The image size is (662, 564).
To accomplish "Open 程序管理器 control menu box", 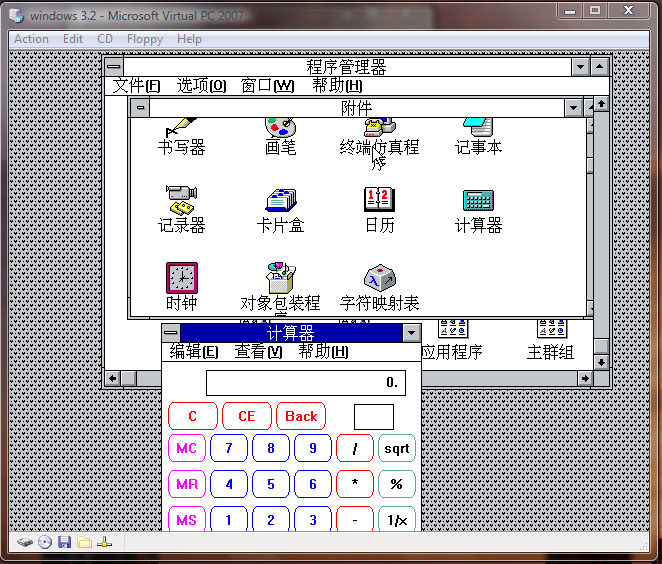I will tap(114, 66).
